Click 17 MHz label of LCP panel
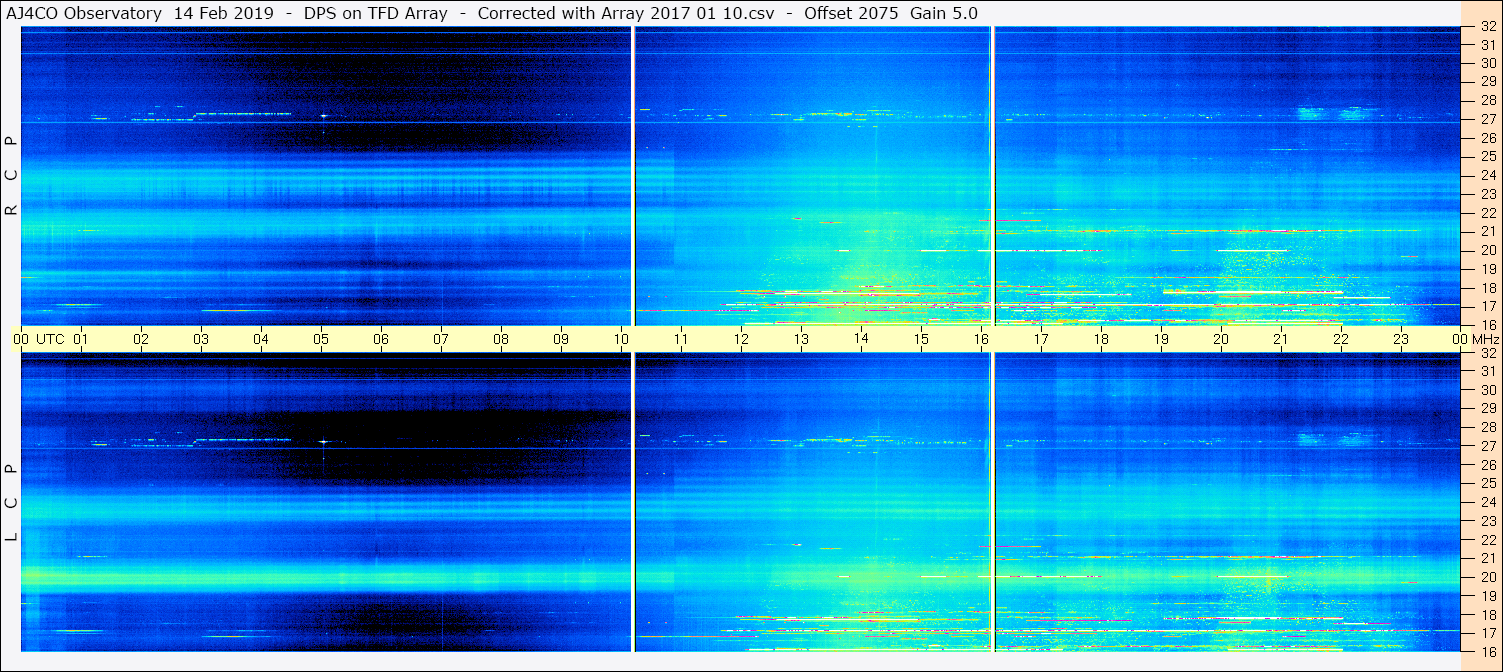The width and height of the screenshot is (1503, 672). pos(1488,633)
